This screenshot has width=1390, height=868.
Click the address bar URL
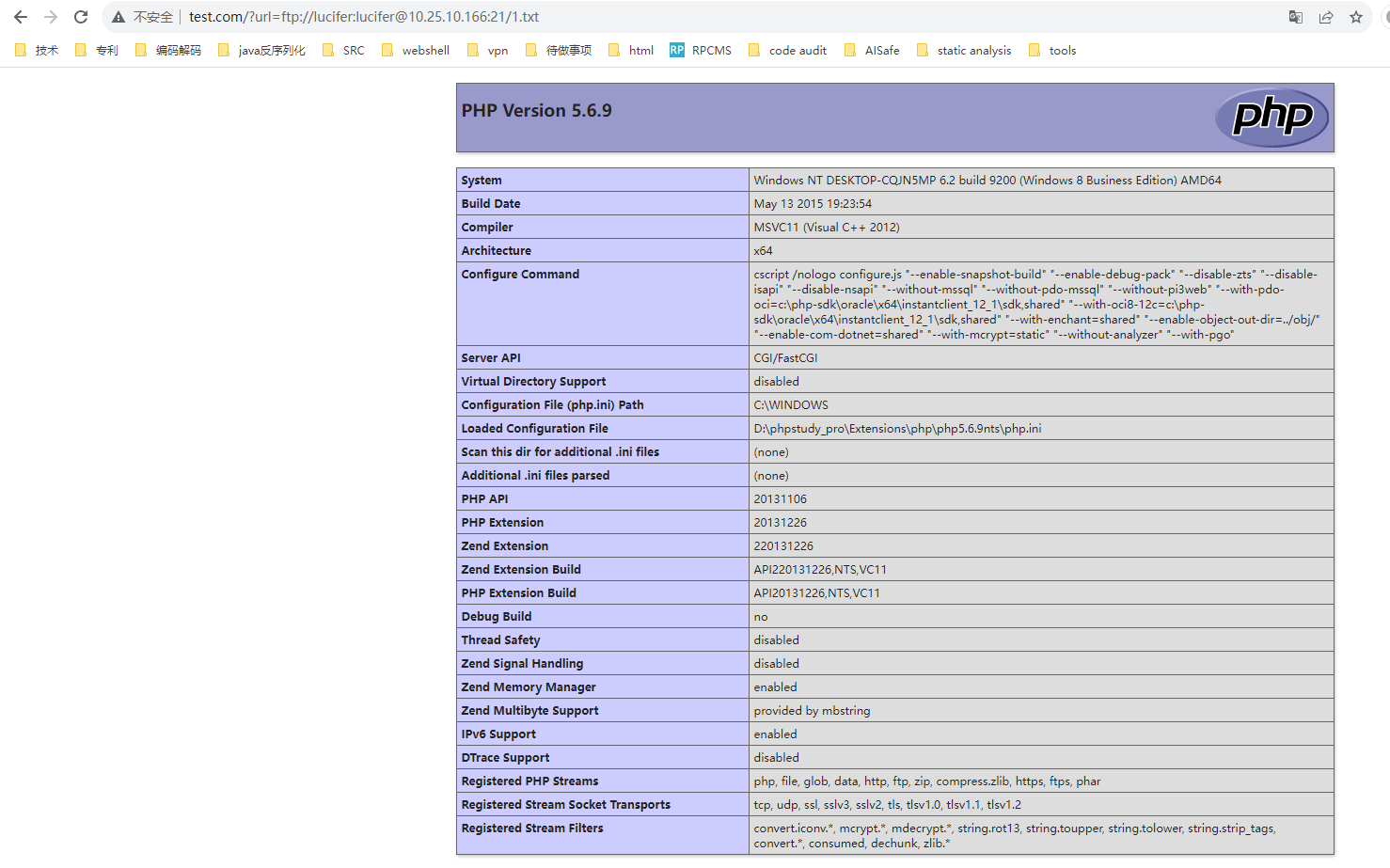click(364, 17)
